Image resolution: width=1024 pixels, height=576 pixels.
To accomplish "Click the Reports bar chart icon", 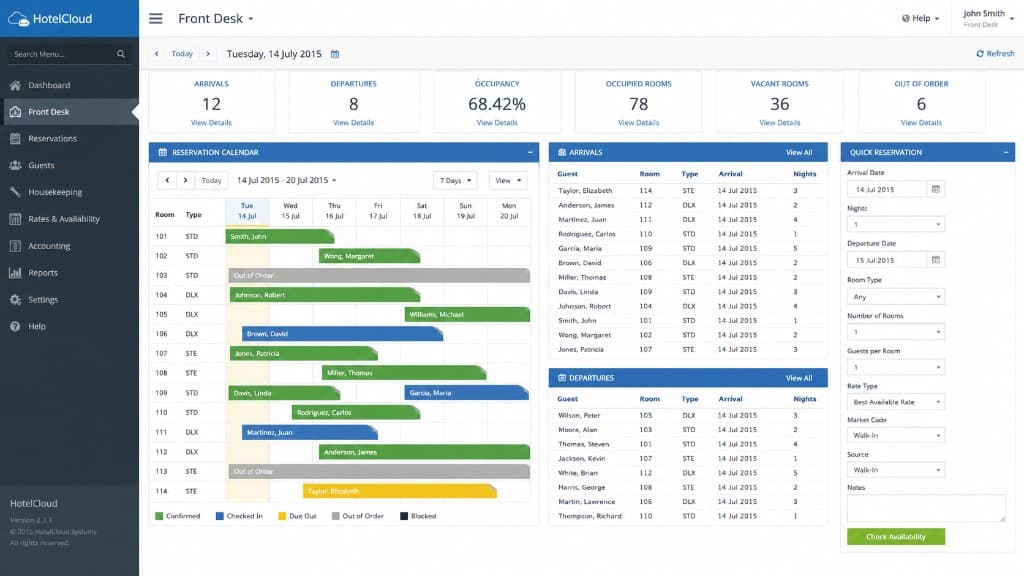I will pyautogui.click(x=16, y=273).
